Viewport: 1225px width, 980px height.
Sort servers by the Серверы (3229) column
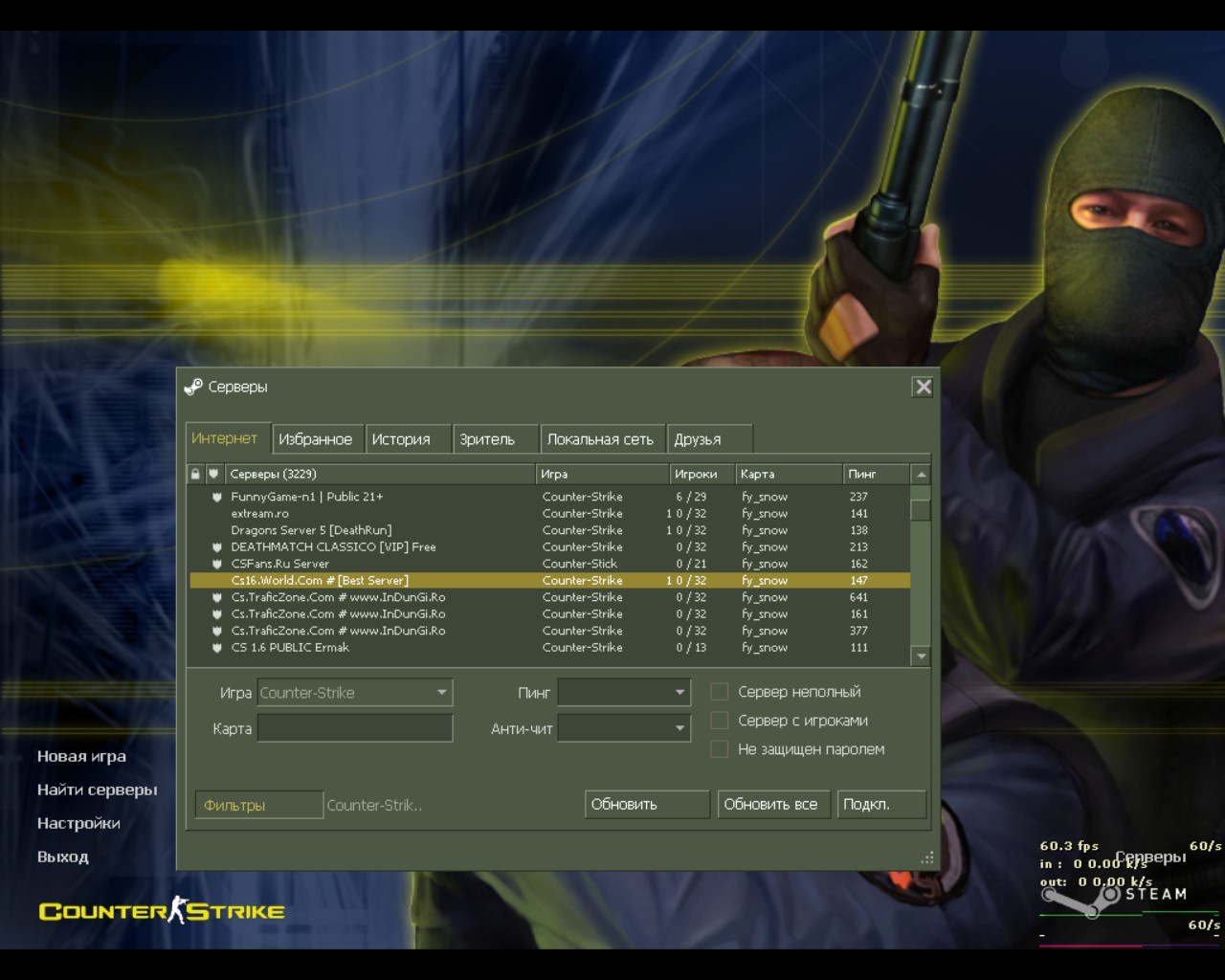tap(380, 474)
